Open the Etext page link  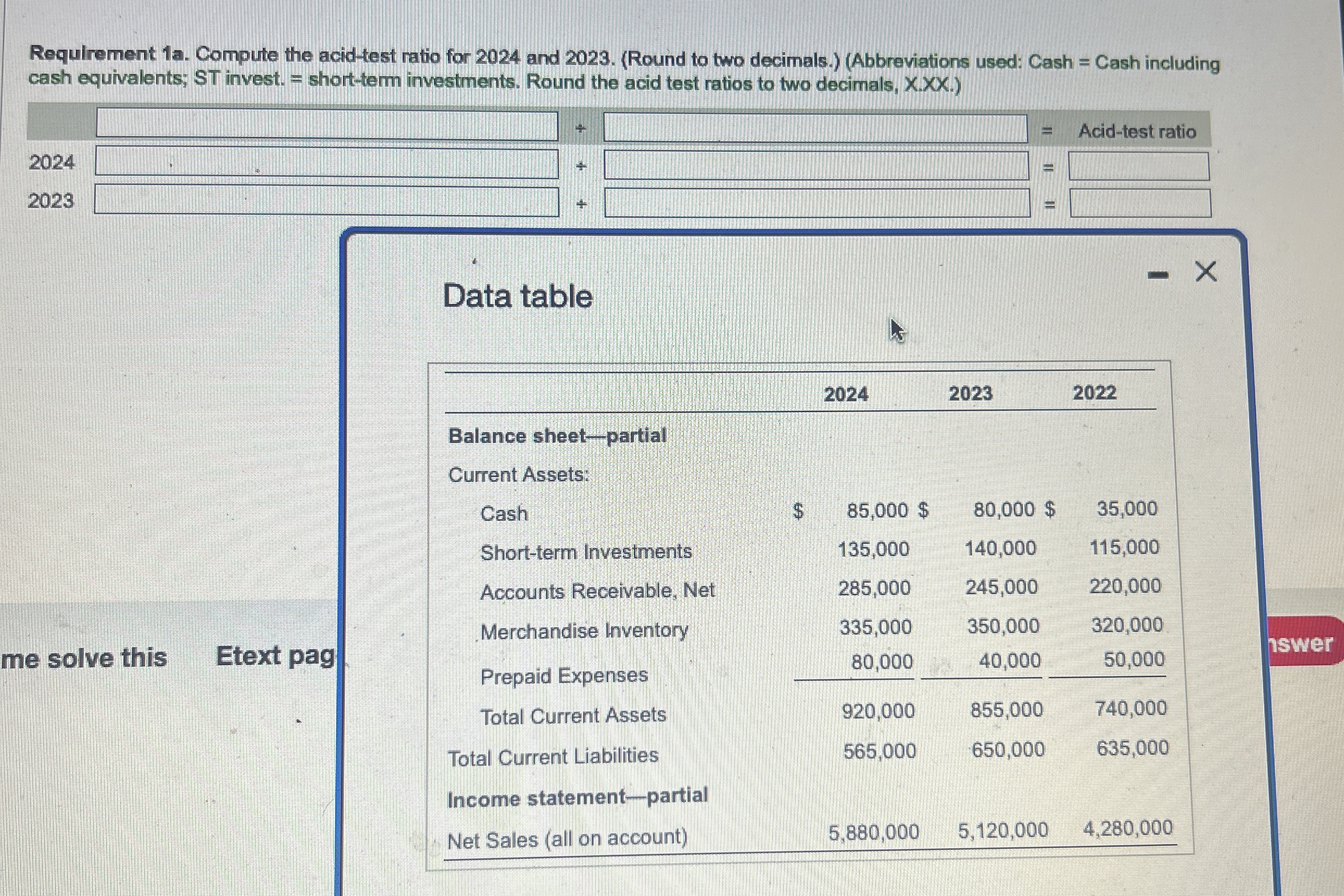pos(274,656)
